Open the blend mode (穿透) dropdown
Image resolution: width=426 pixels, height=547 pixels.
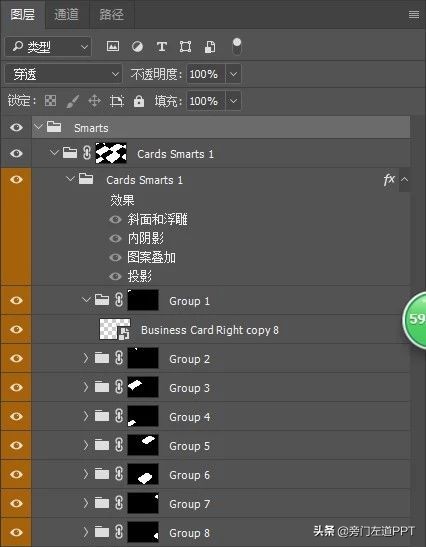coord(63,74)
